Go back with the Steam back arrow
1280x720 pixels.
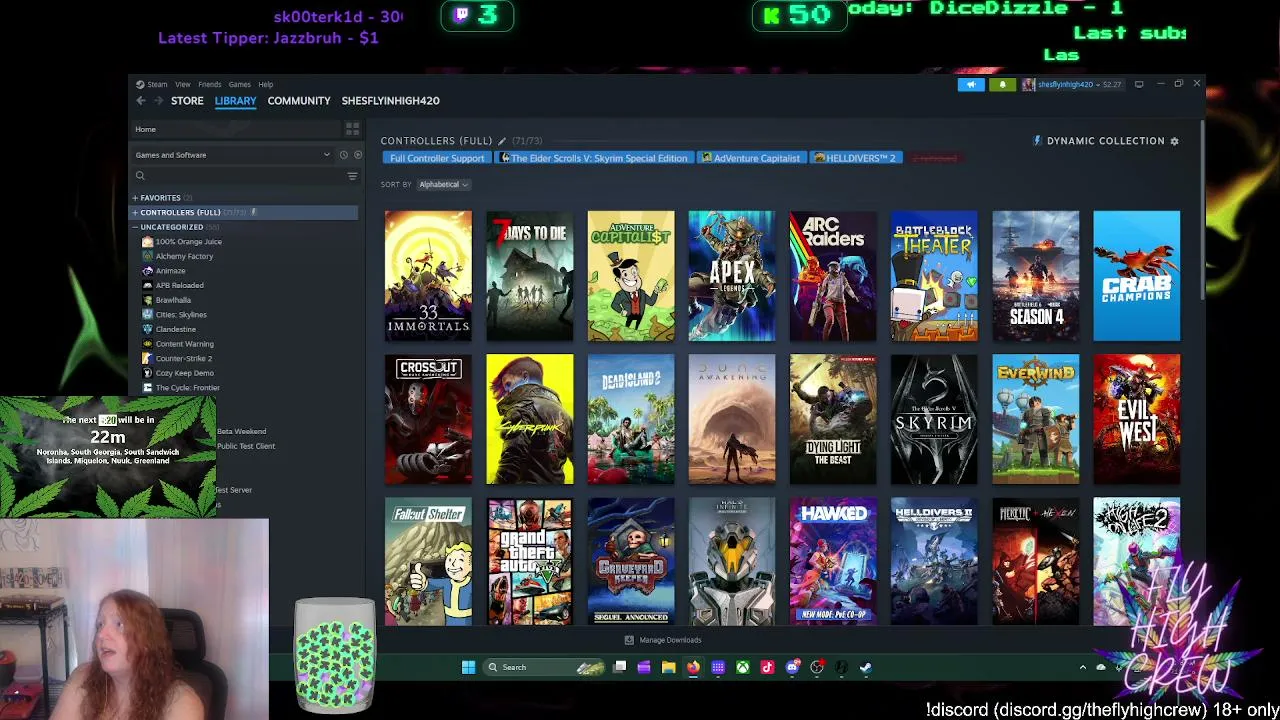click(x=141, y=101)
